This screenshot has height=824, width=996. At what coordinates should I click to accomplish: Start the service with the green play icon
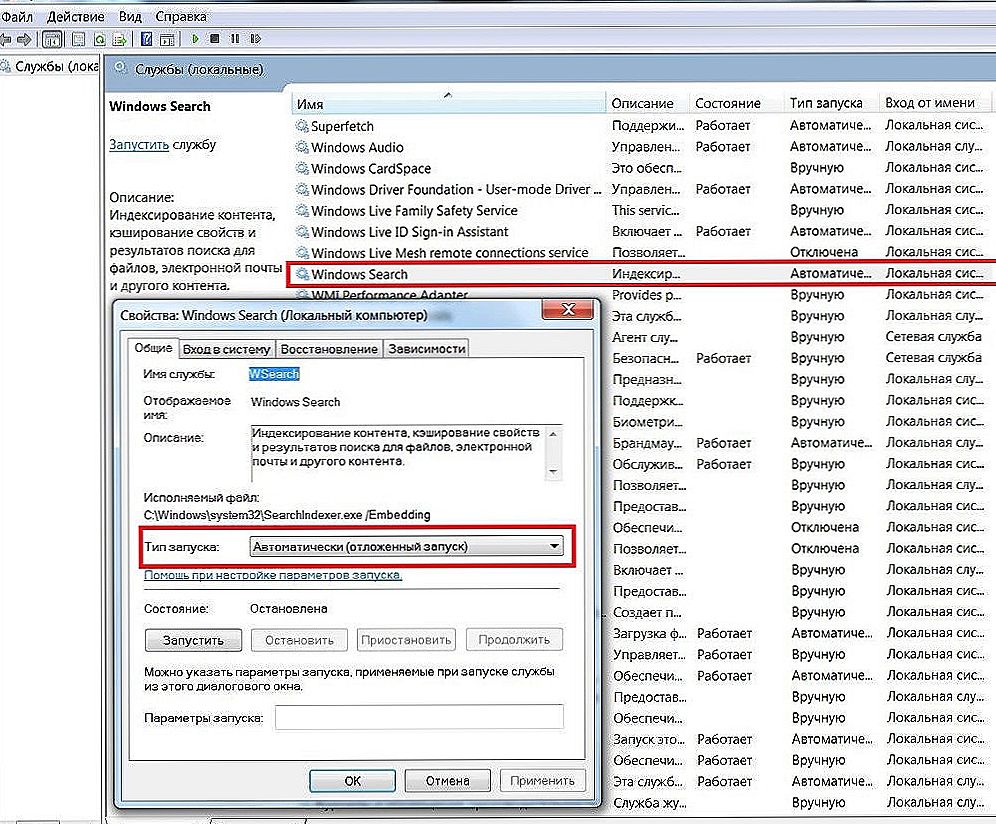coord(195,39)
